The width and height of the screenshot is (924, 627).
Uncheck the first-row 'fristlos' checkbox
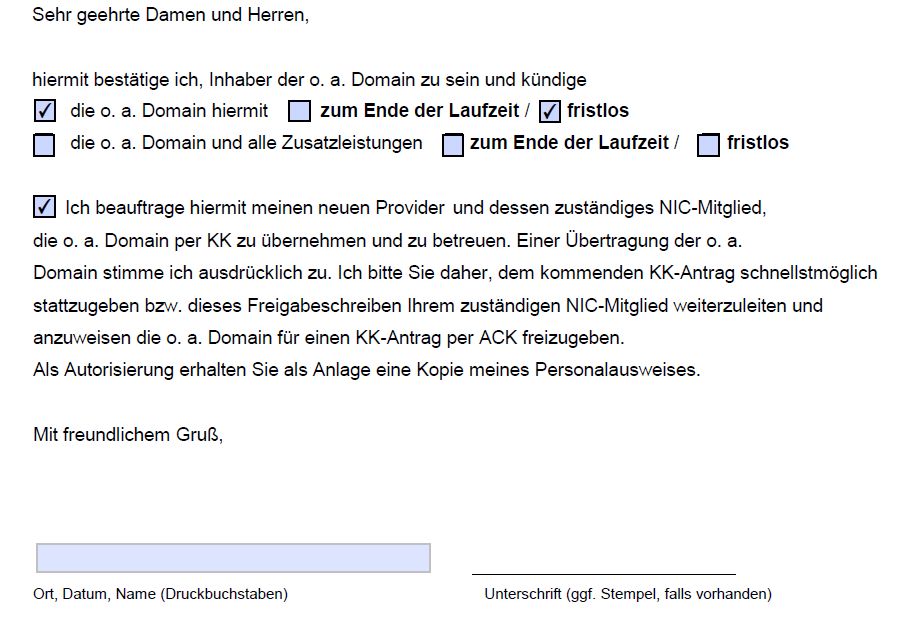tap(549, 111)
